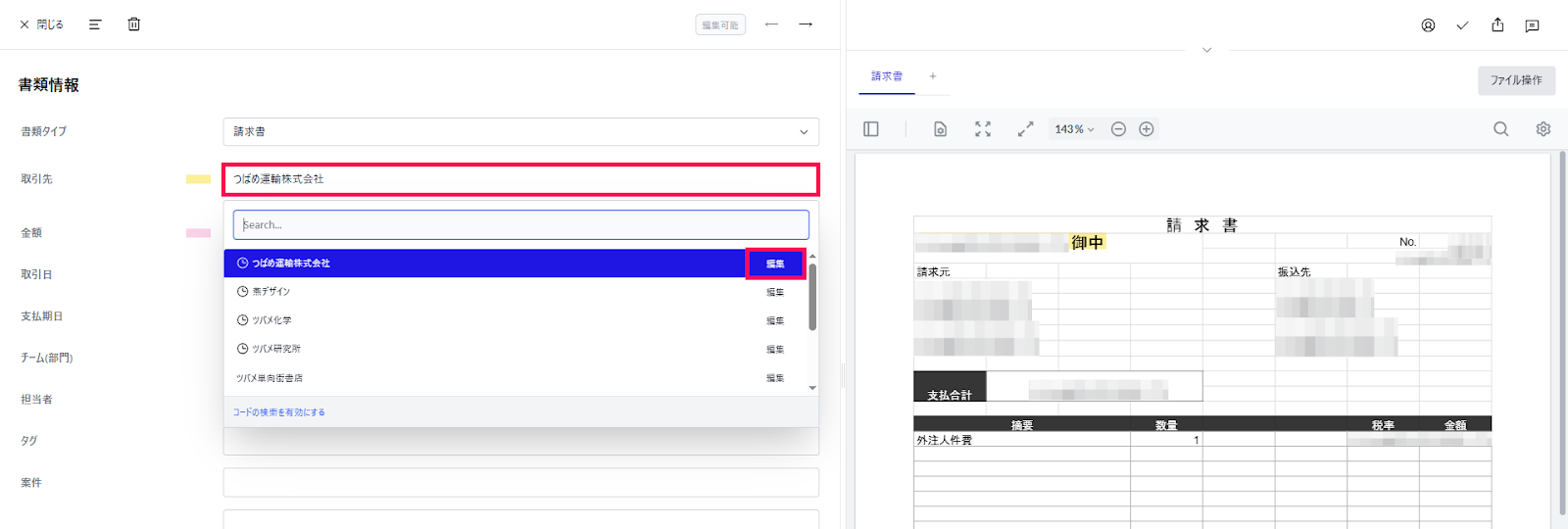The height and width of the screenshot is (529, 1568).
Task: Click 編集 next to ツバメ化学
Action: point(775,320)
